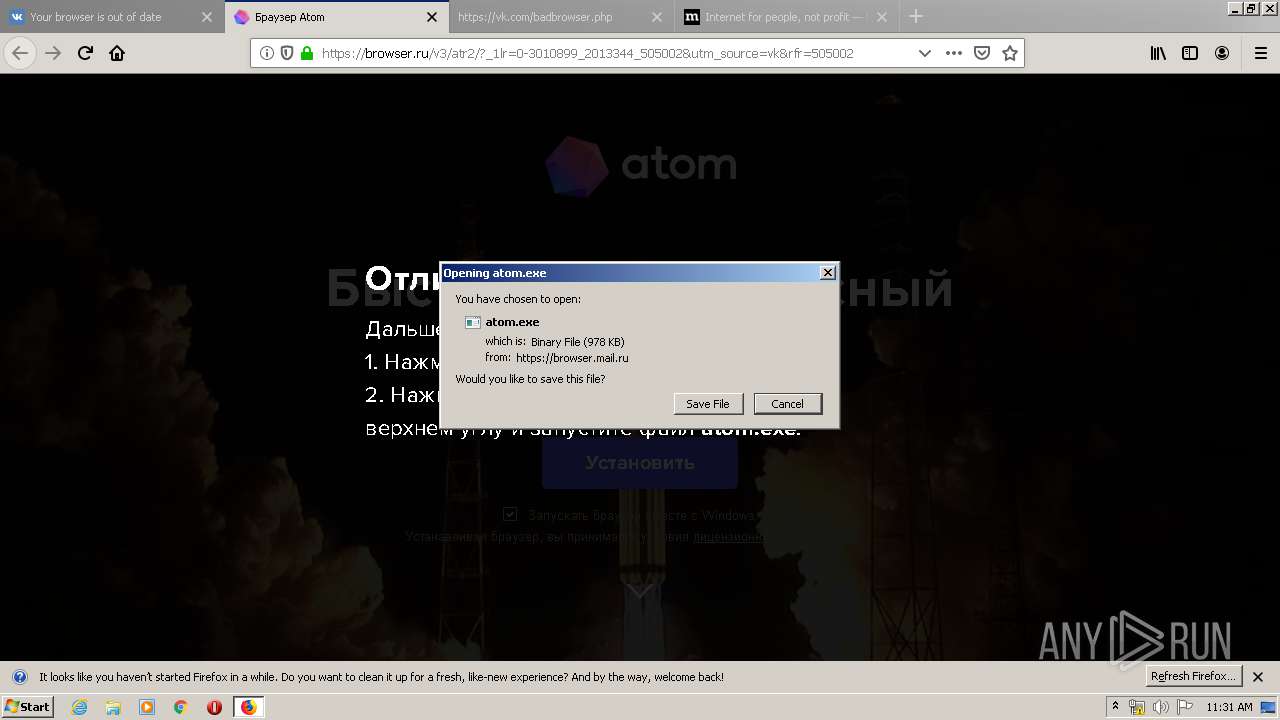Viewport: 1280px width, 720px height.
Task: Toggle the sidebar view icon
Action: [x=1190, y=53]
